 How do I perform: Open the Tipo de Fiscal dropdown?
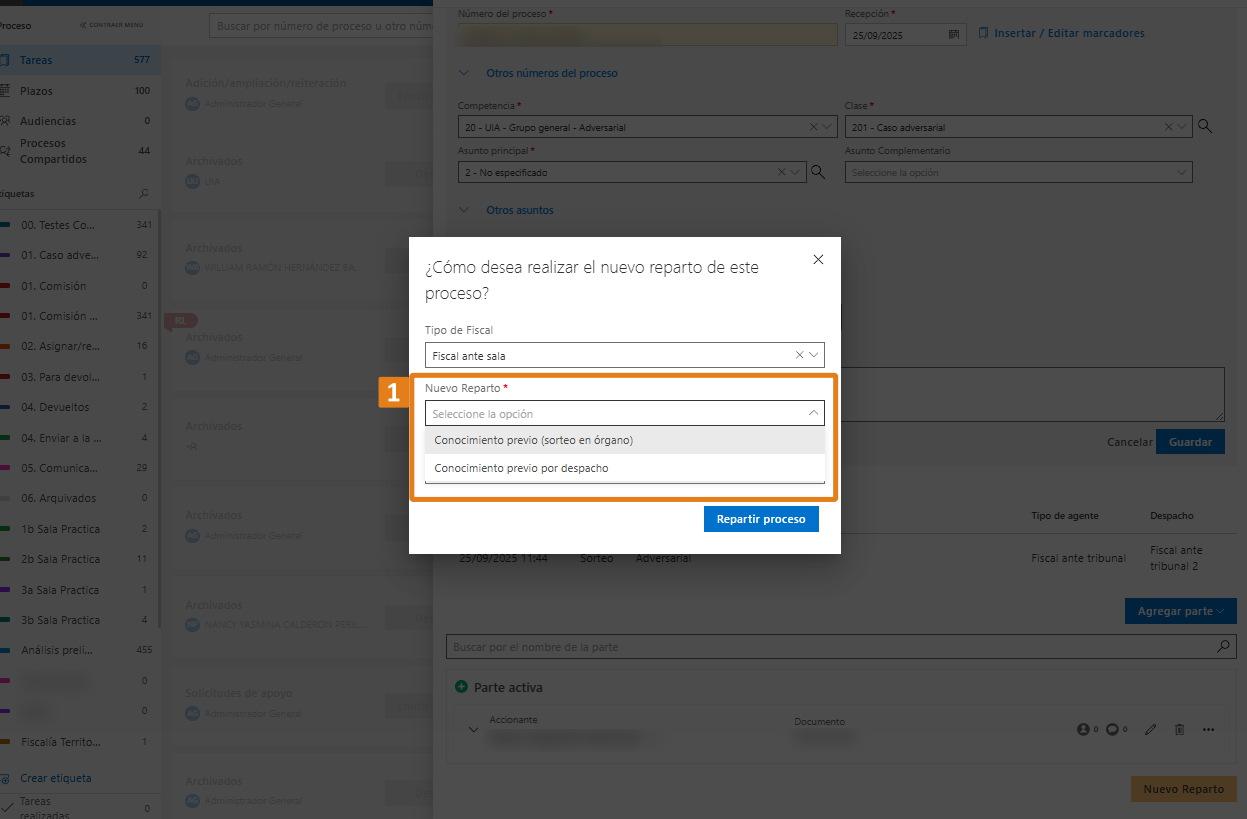pos(814,355)
